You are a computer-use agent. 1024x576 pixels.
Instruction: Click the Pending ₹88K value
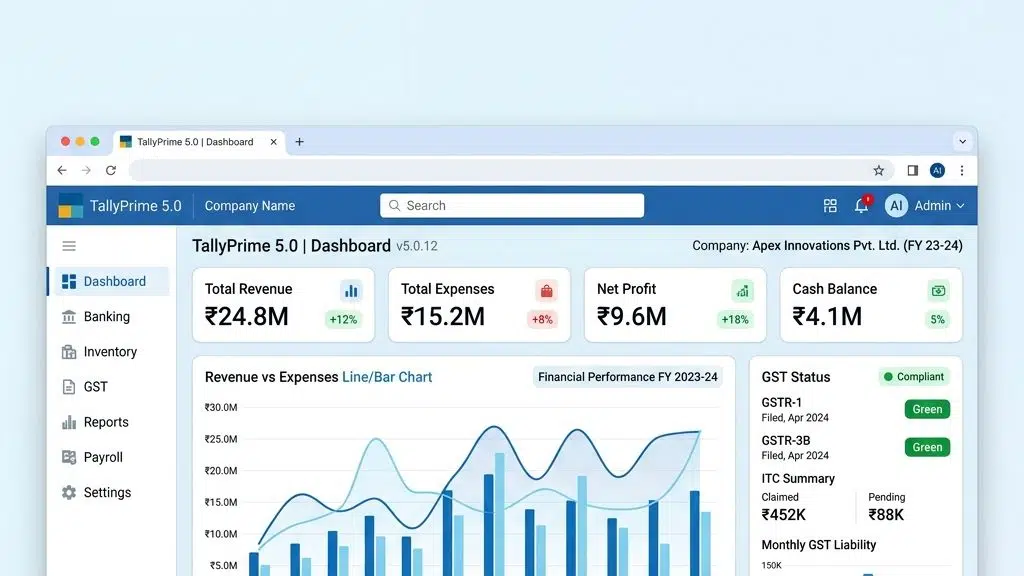[x=886, y=515]
